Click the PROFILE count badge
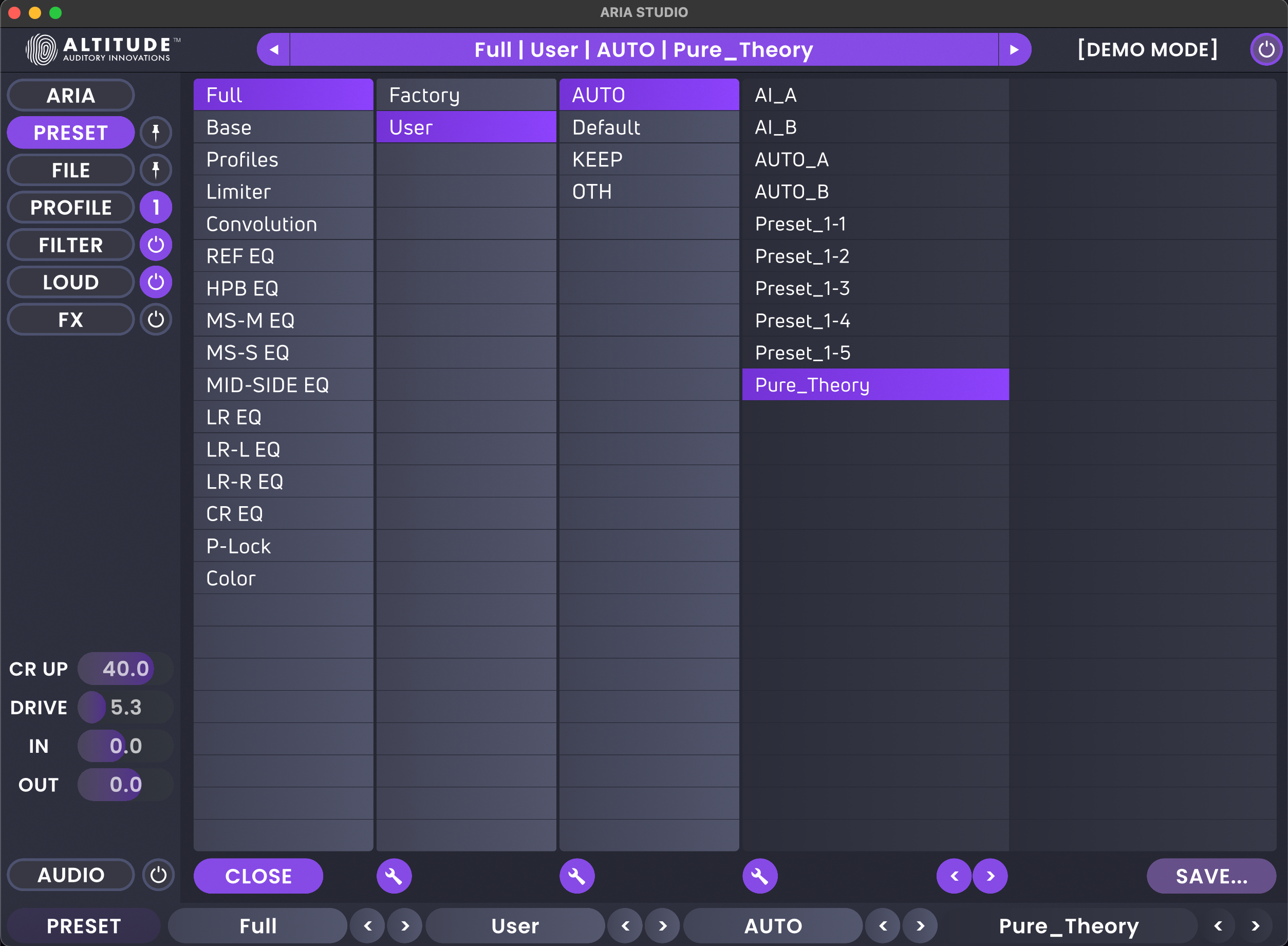Screen dimensions: 1288x946 (156, 207)
